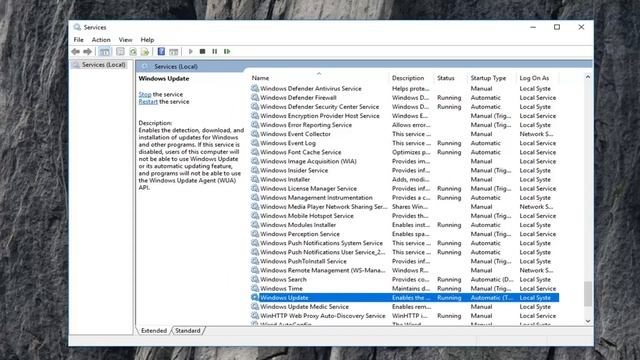Click gear icon beside Windows Defender Firewall
Image resolution: width=640 pixels, height=360 pixels.
pos(255,98)
